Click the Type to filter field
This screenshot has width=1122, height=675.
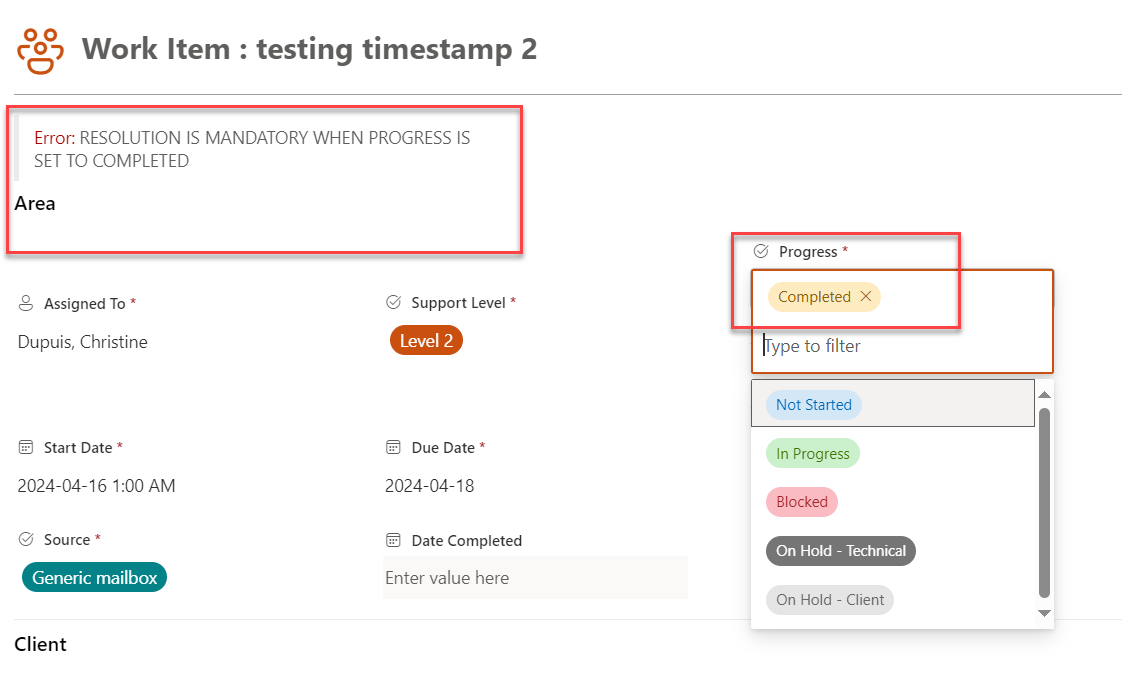click(x=902, y=346)
